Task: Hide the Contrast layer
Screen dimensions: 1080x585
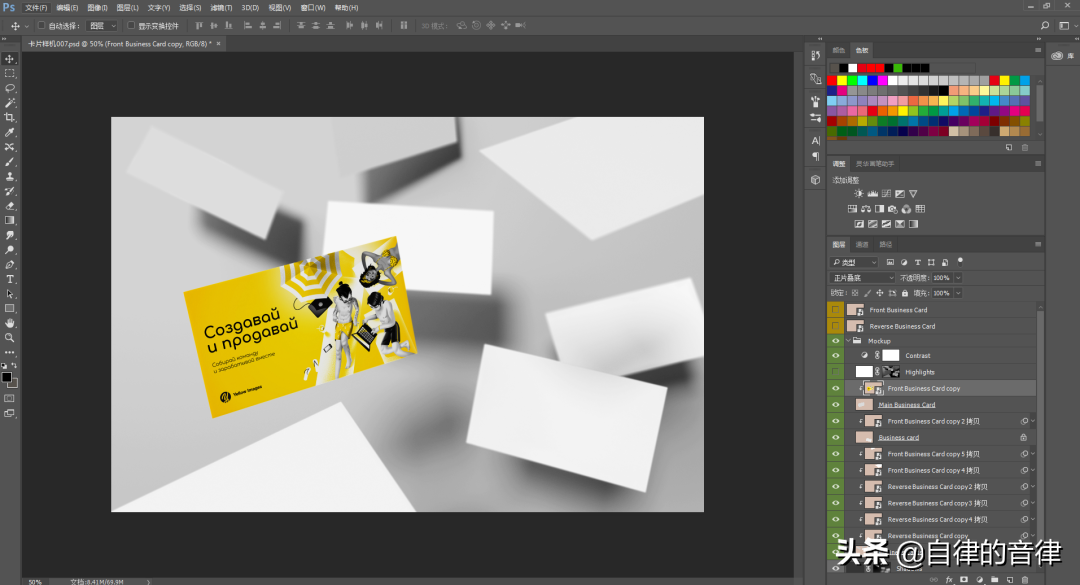Action: [836, 355]
